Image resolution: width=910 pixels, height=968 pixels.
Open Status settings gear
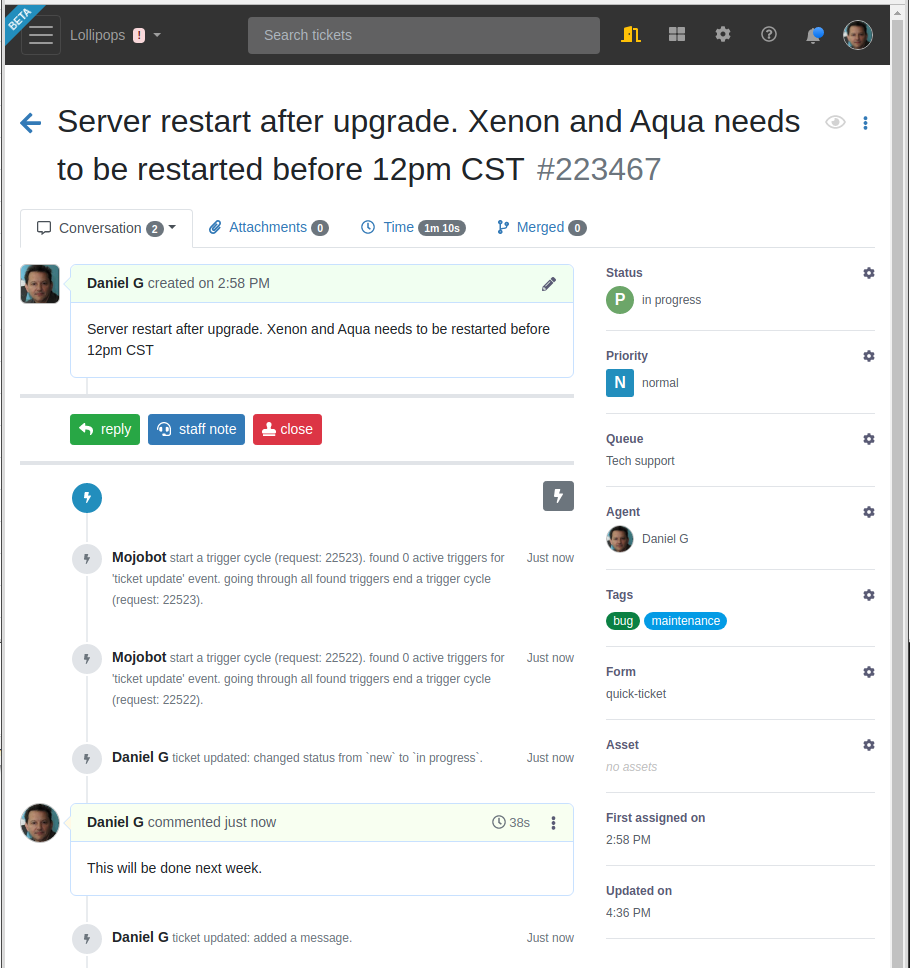click(869, 273)
